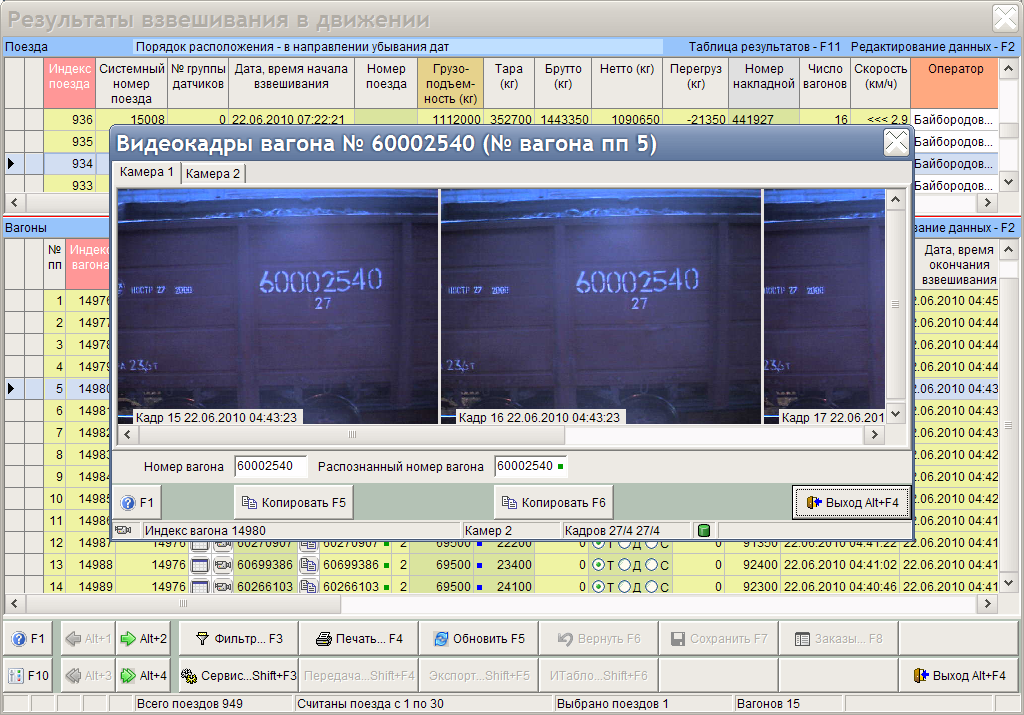Click the Номер вагона input field
Viewport: 1024px width, 715px height.
click(x=270, y=466)
